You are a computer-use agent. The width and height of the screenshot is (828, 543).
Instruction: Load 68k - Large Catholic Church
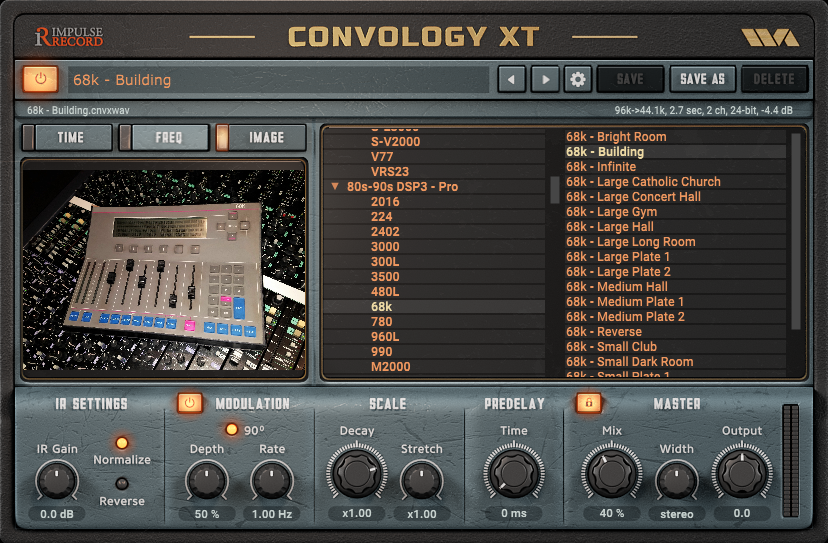click(675, 182)
